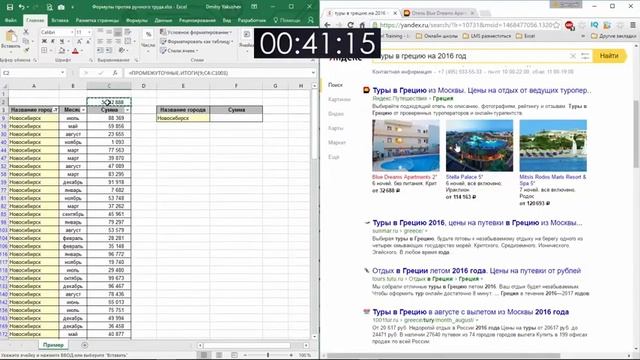Click the camera icon in Excel quick access

click(61, 7)
